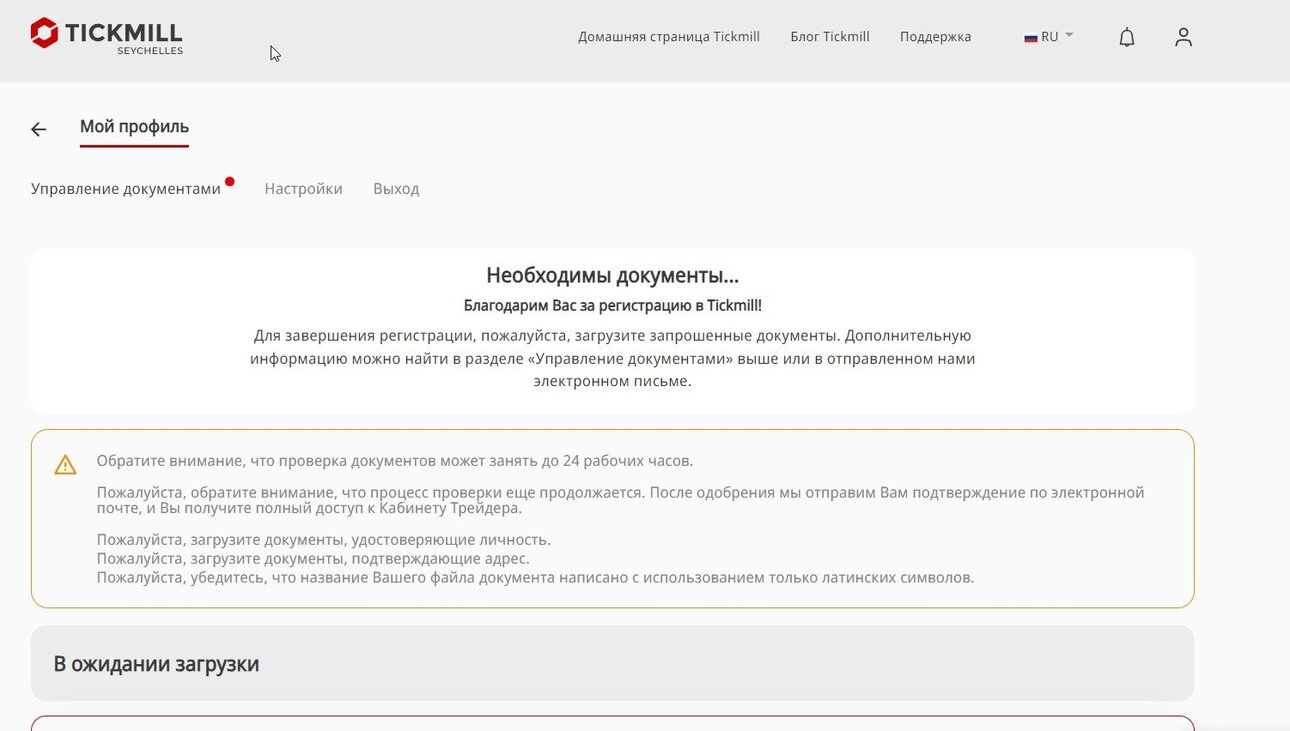The height and width of the screenshot is (731, 1290).
Task: Open Домашняя страница Tickmill link
Action: tap(669, 36)
